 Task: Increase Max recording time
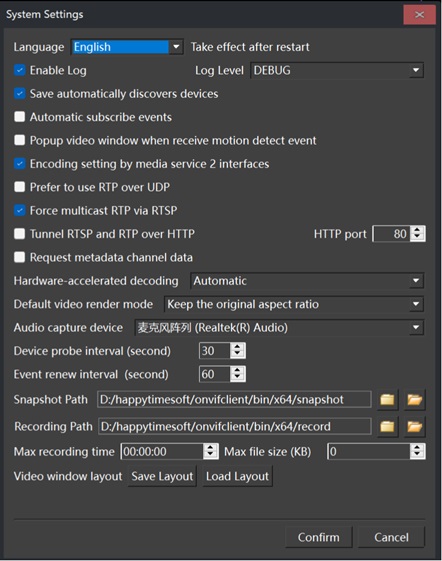210,448
